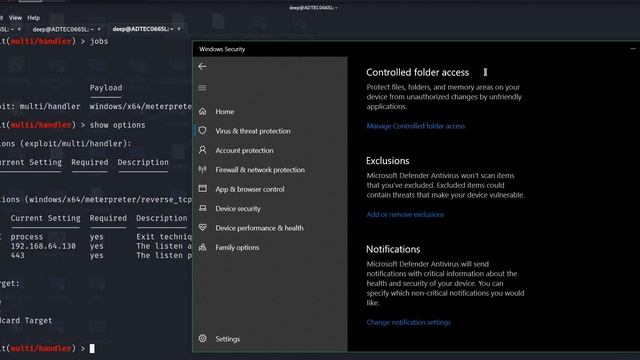Minimize the Windows Security window
The image size is (640, 360).
pos(633,49)
